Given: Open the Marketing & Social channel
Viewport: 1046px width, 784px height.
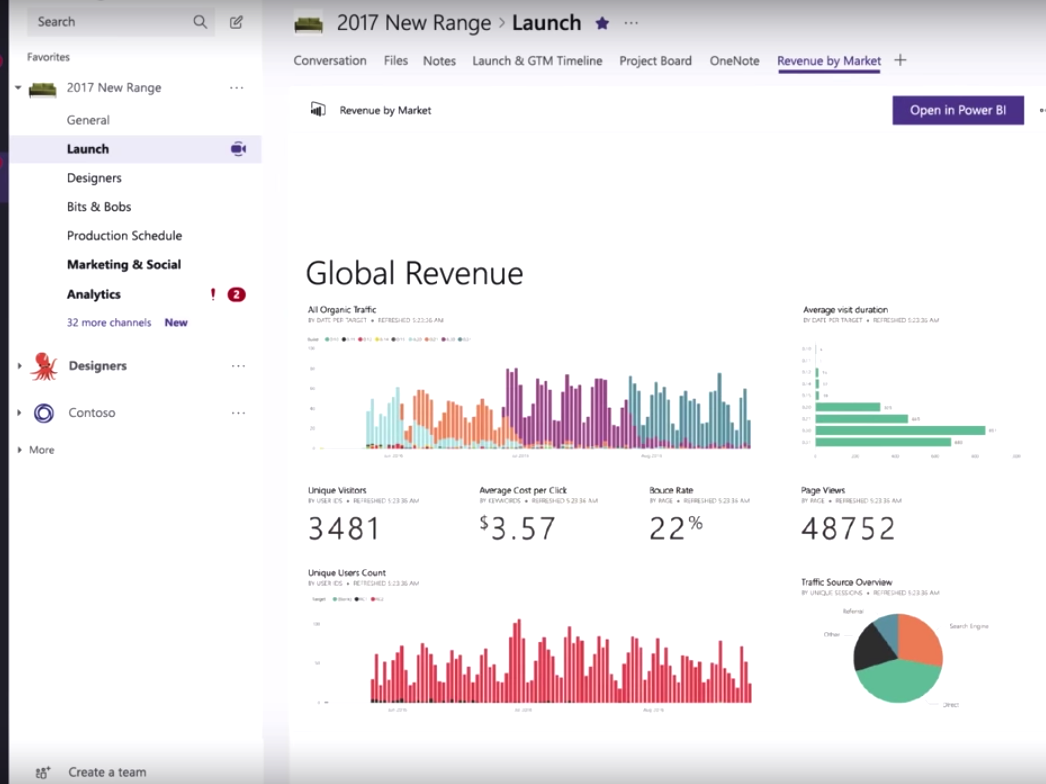Looking at the screenshot, I should click(x=123, y=264).
